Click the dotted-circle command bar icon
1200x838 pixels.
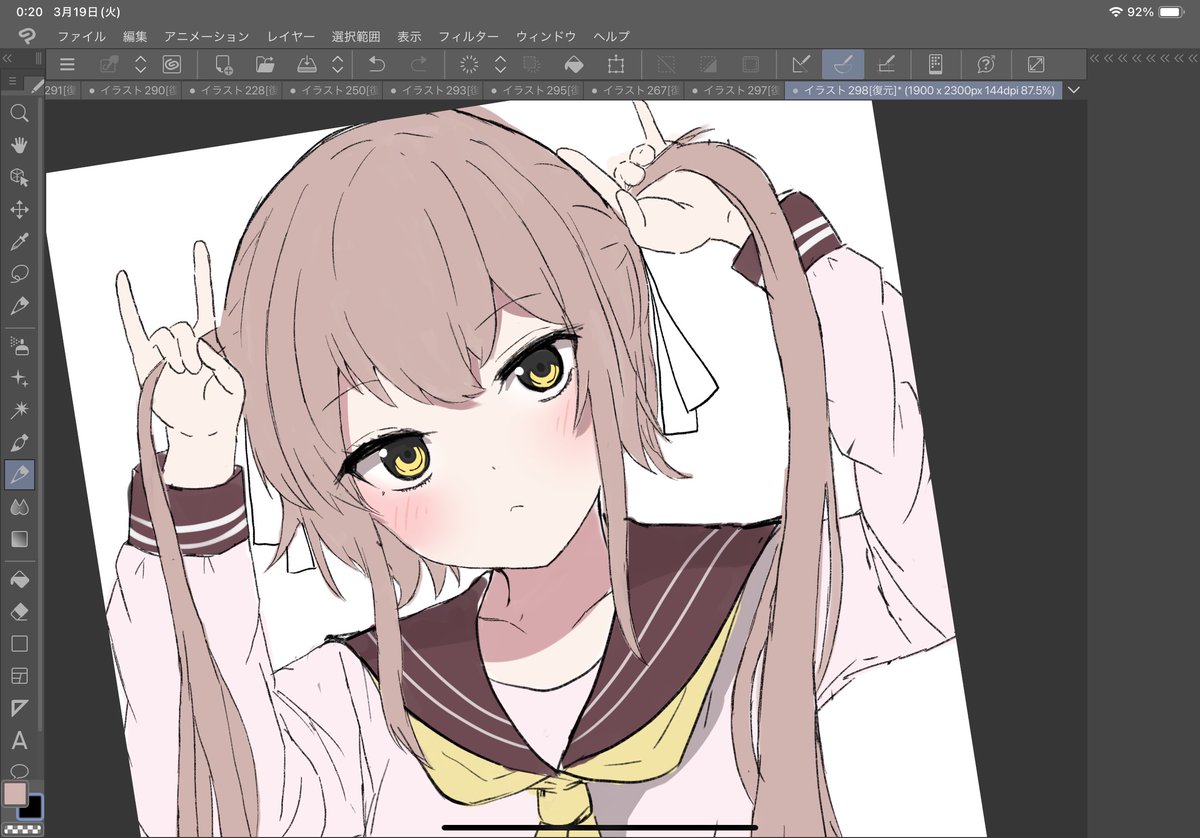click(469, 65)
